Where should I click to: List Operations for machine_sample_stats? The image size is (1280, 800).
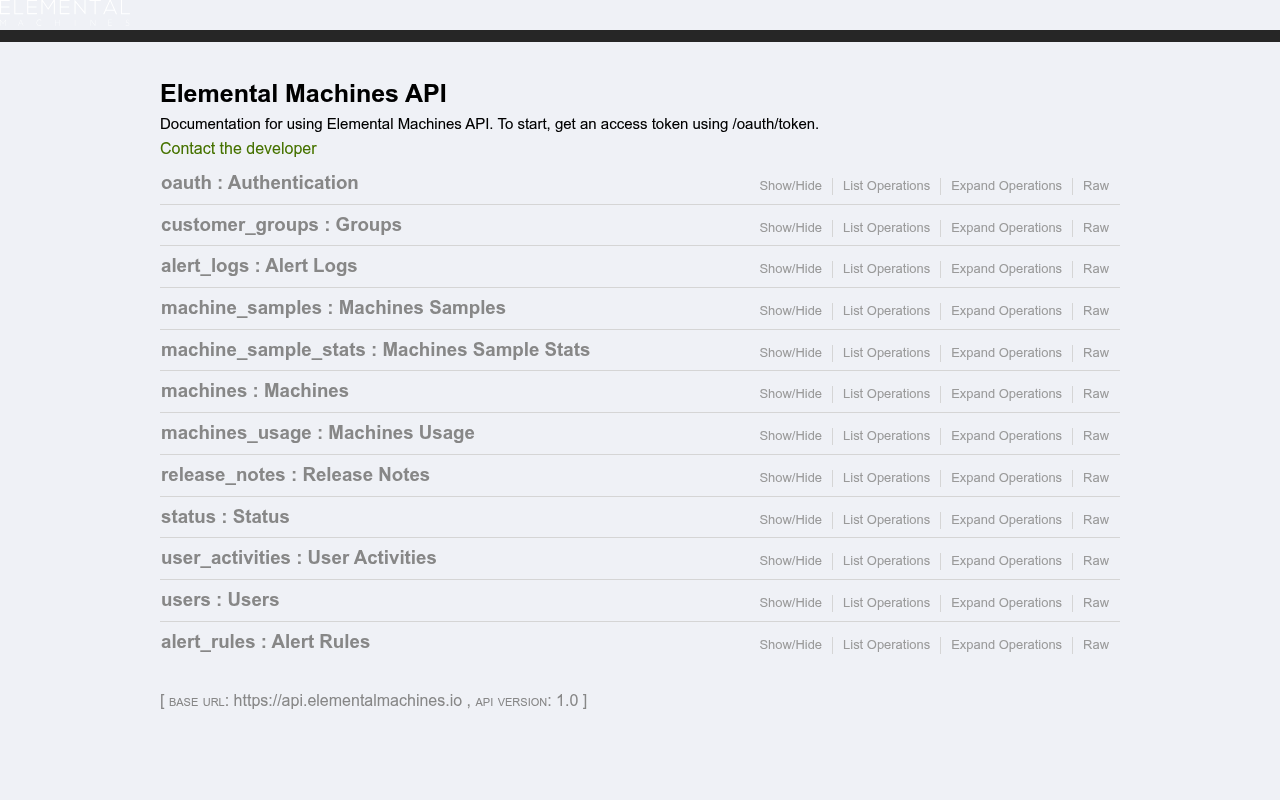click(x=886, y=353)
